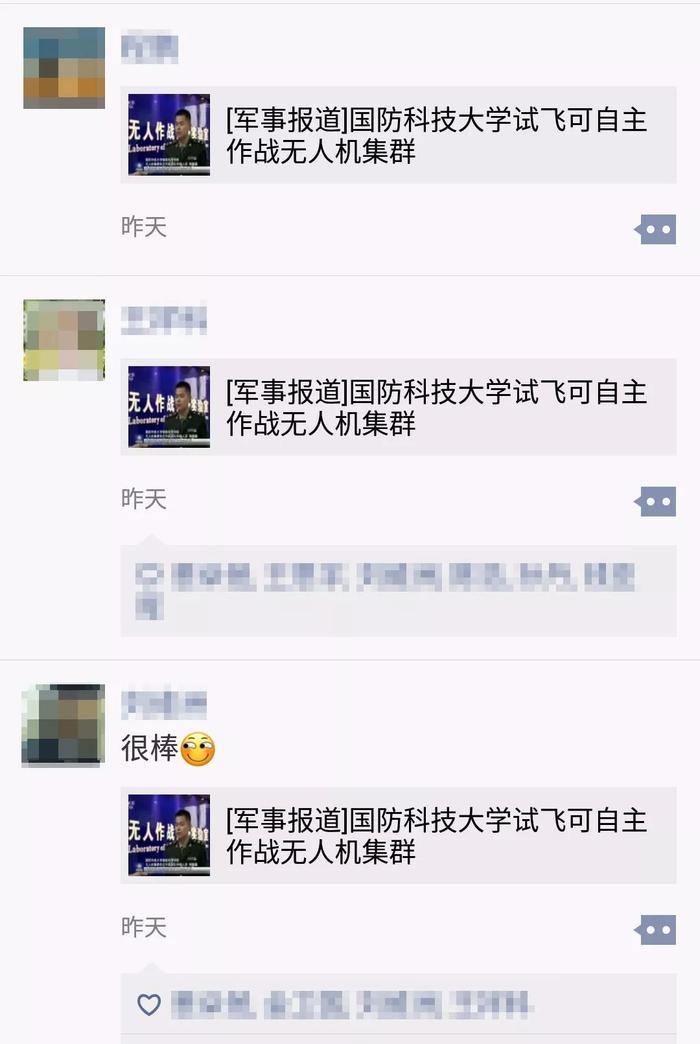Screen dimensions: 700x1044
Task: Open comment menu on second post
Action: point(655,501)
